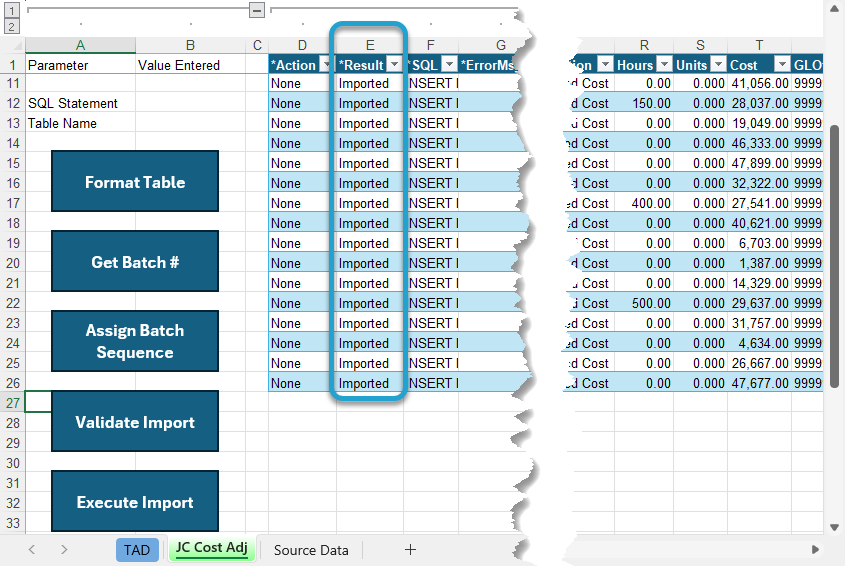Open the Cost column filter dropdown
This screenshot has height=566, width=845.
782,65
